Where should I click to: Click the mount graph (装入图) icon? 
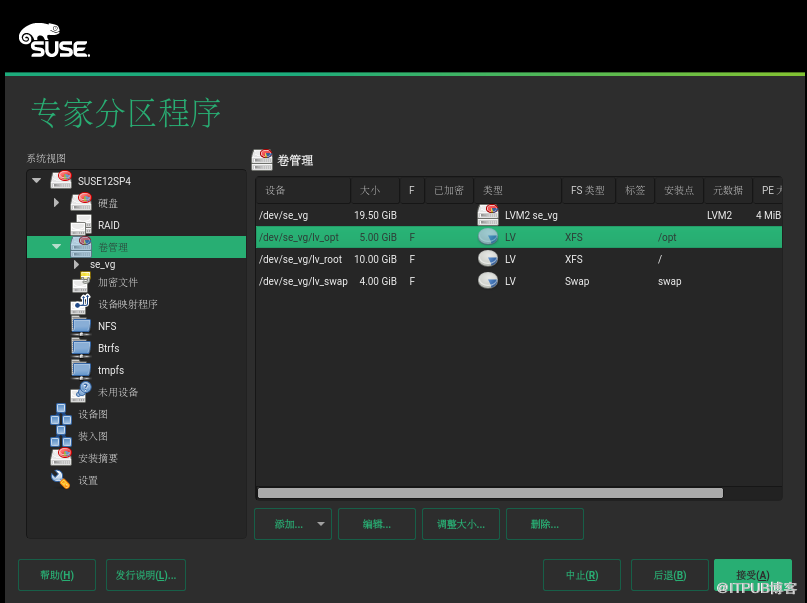61,436
